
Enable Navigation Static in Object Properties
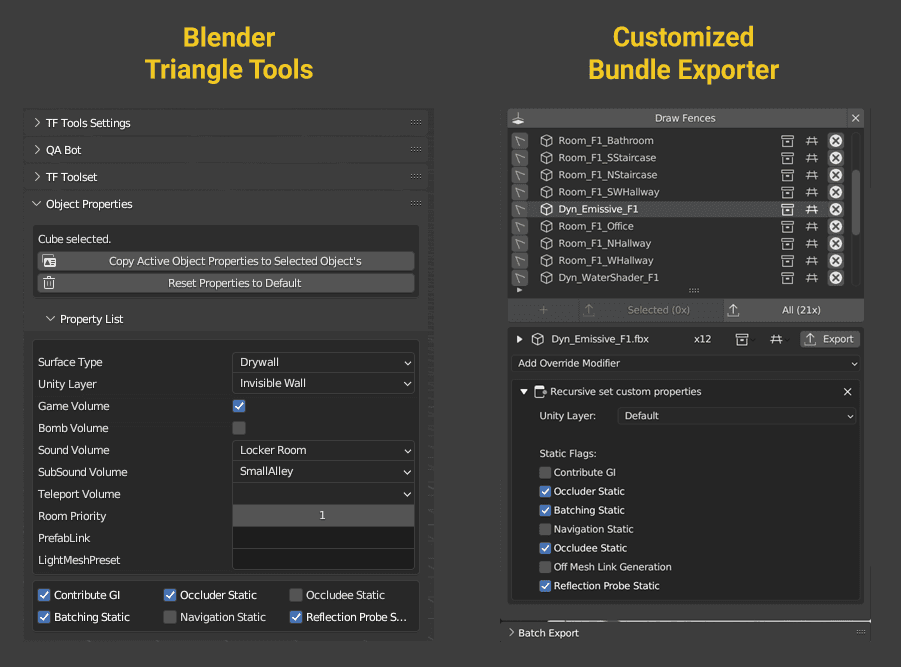pyautogui.click(x=170, y=617)
